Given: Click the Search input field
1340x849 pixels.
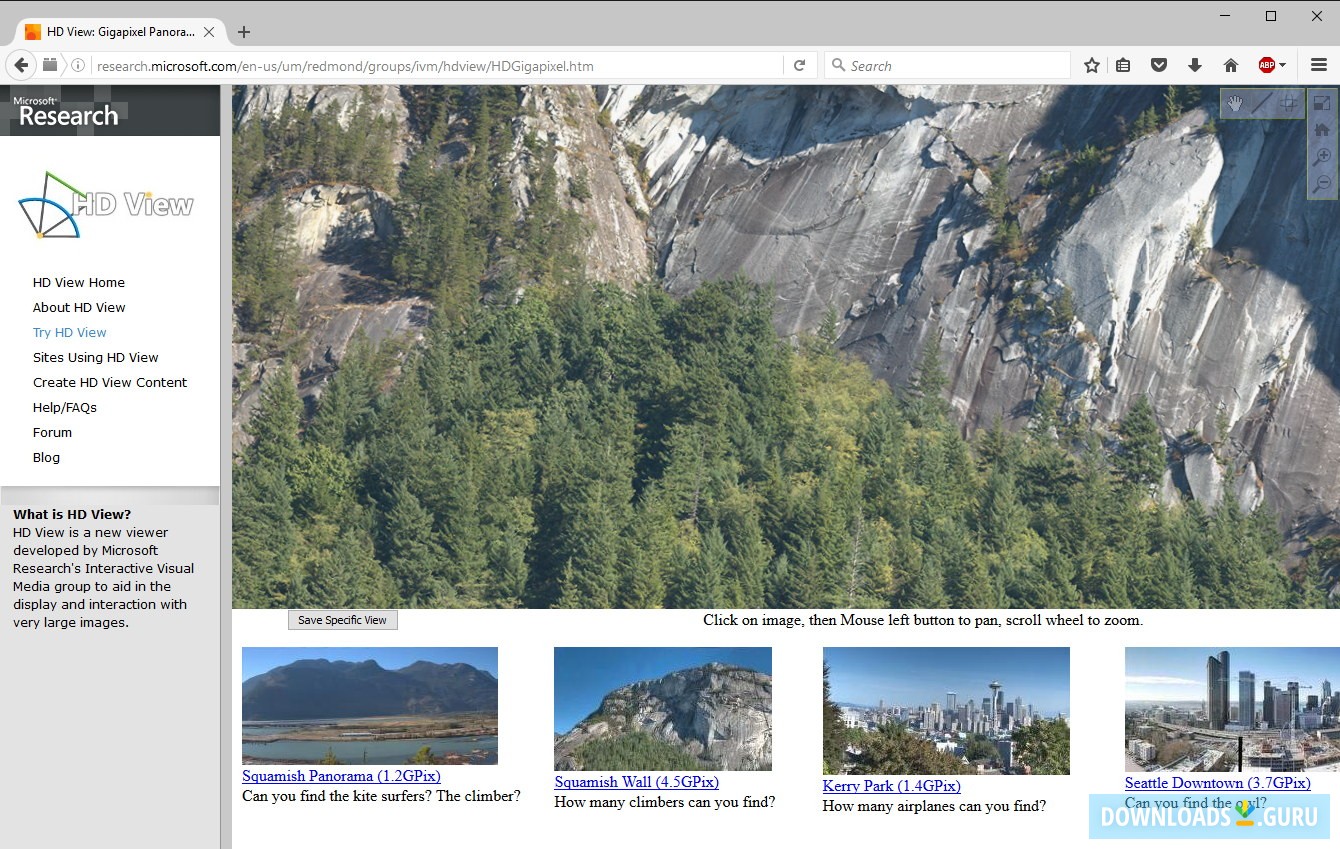Looking at the screenshot, I should pyautogui.click(x=948, y=66).
